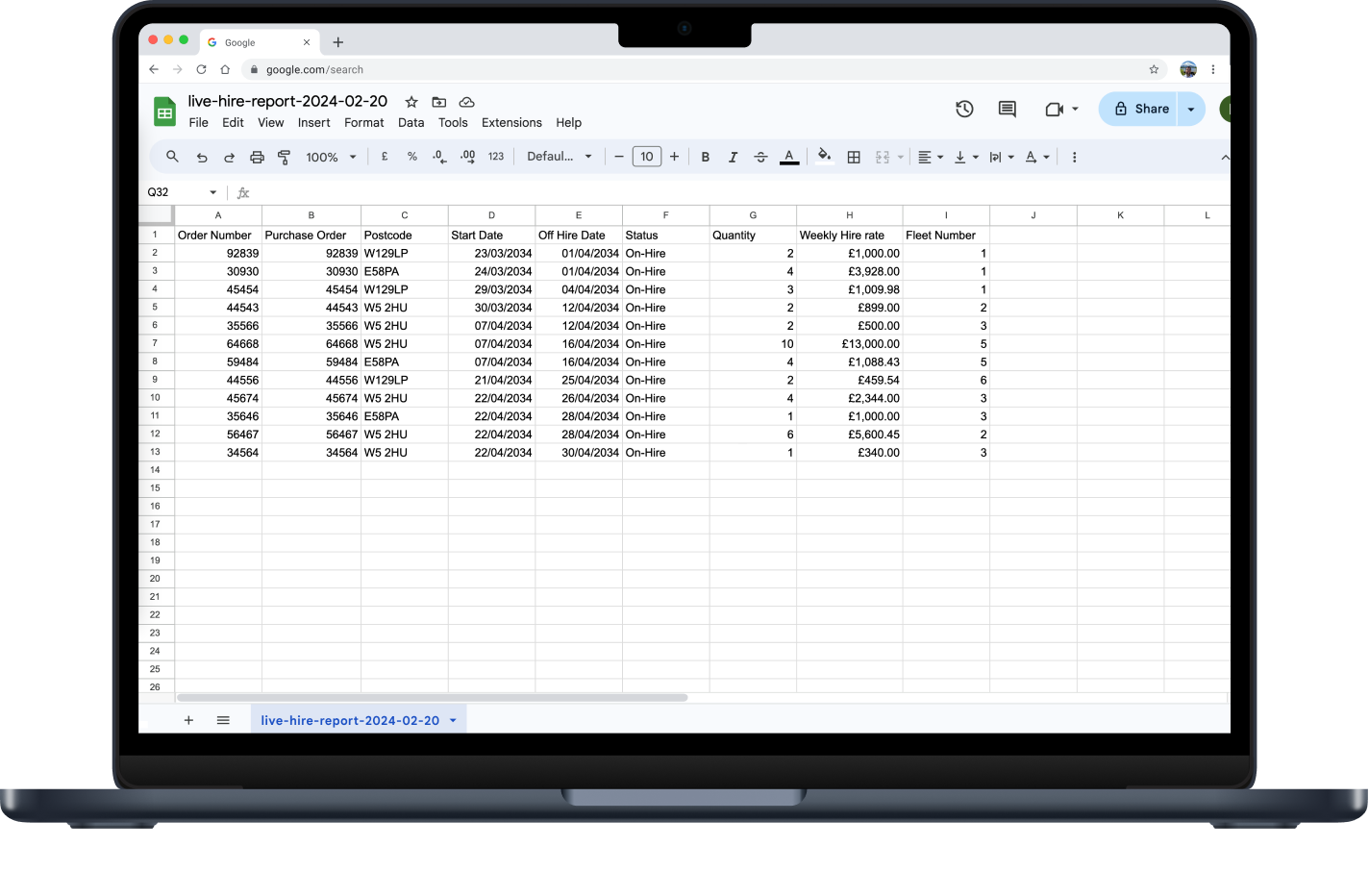Open the Format menu
This screenshot has width=1369, height=896.
click(x=364, y=123)
